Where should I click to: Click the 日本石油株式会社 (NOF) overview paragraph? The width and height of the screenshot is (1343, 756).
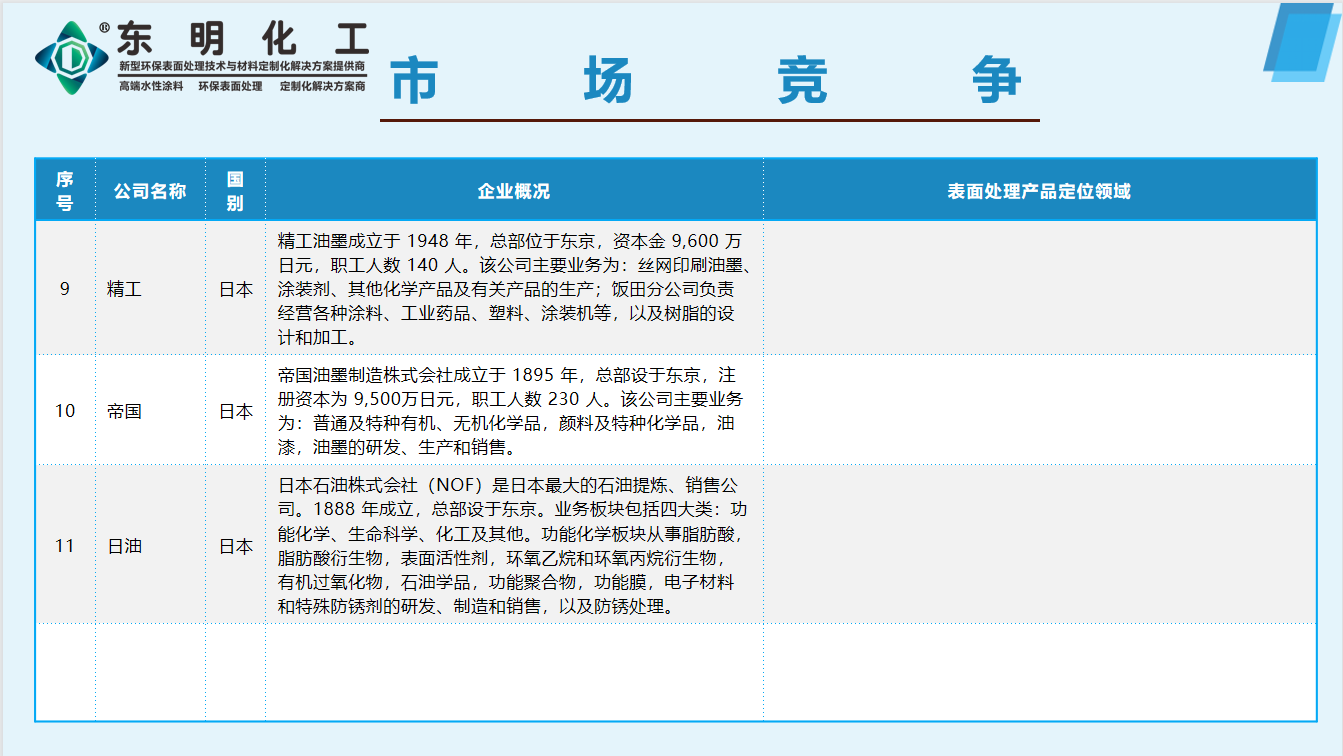512,546
